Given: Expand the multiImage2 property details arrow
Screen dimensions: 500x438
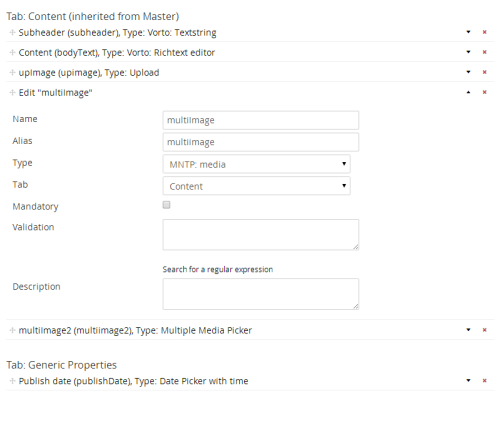Looking at the screenshot, I should click(x=468, y=330).
